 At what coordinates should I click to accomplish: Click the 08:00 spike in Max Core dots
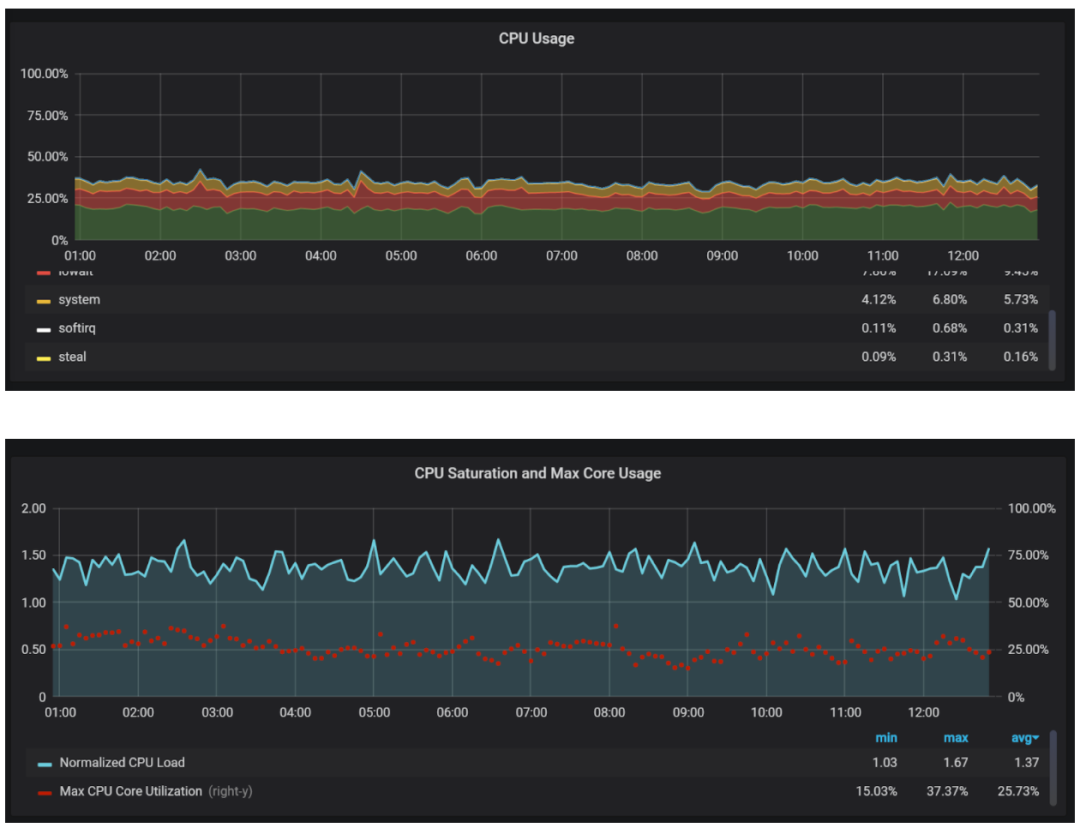[x=616, y=626]
